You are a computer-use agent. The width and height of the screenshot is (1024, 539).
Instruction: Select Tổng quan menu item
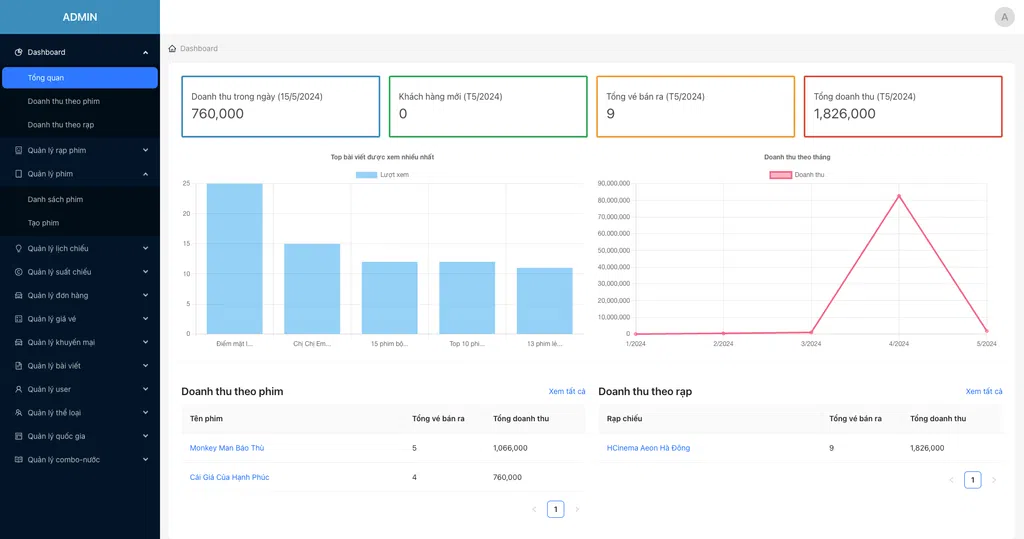coord(80,78)
